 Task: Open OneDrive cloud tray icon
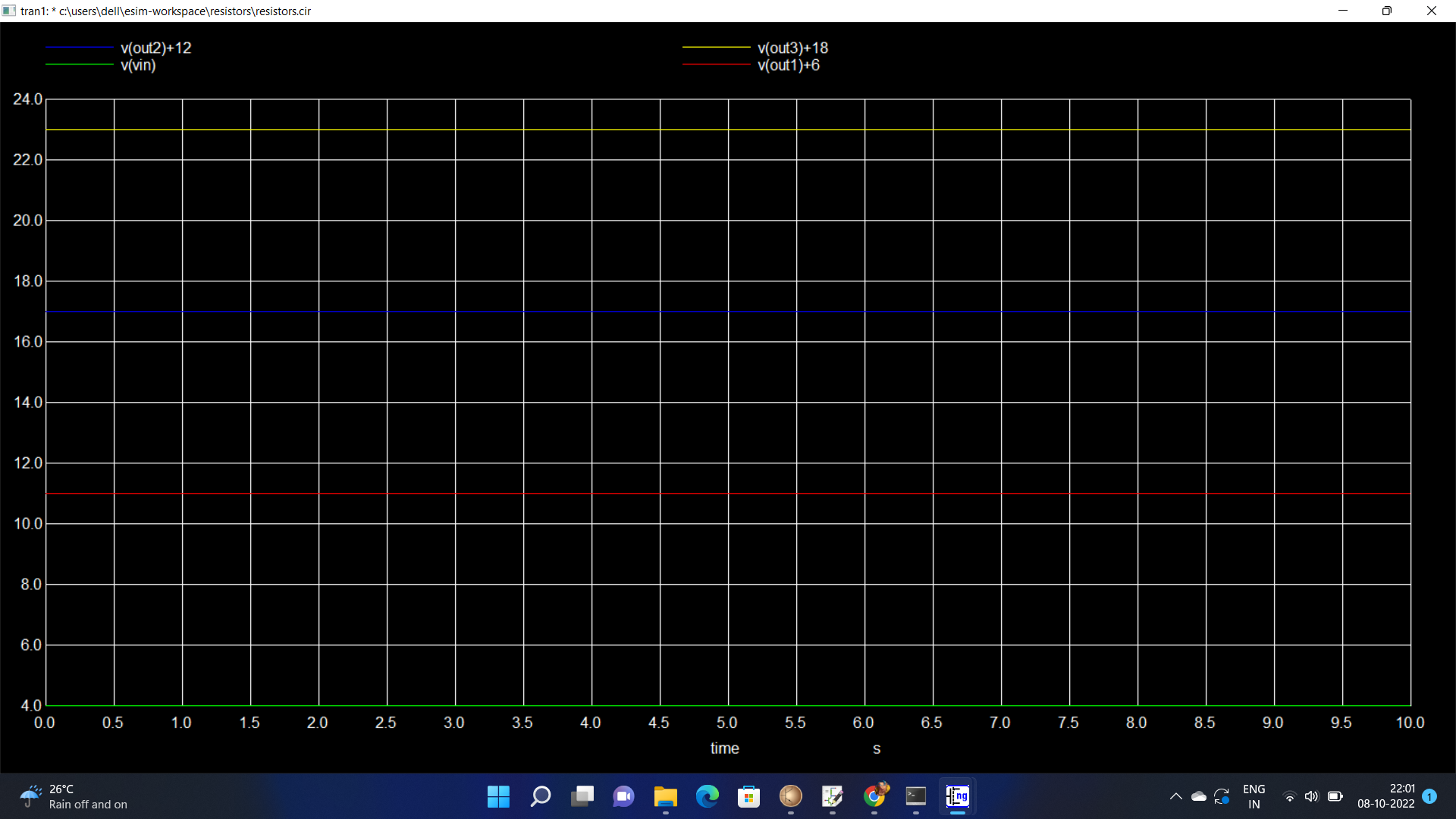pos(1199,796)
